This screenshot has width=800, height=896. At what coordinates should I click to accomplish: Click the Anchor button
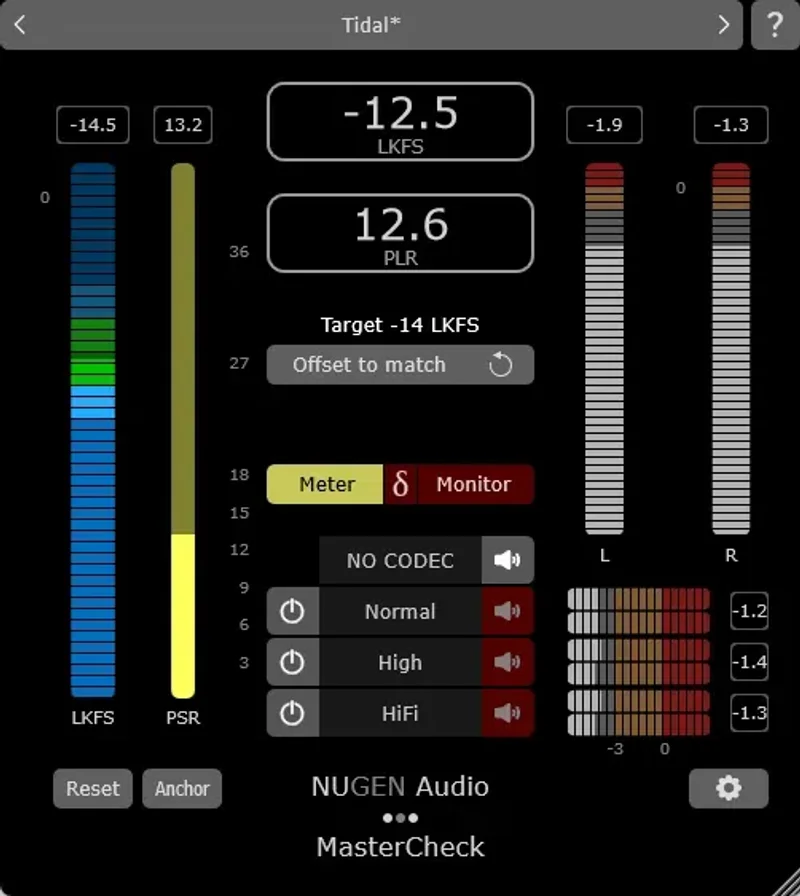(182, 789)
